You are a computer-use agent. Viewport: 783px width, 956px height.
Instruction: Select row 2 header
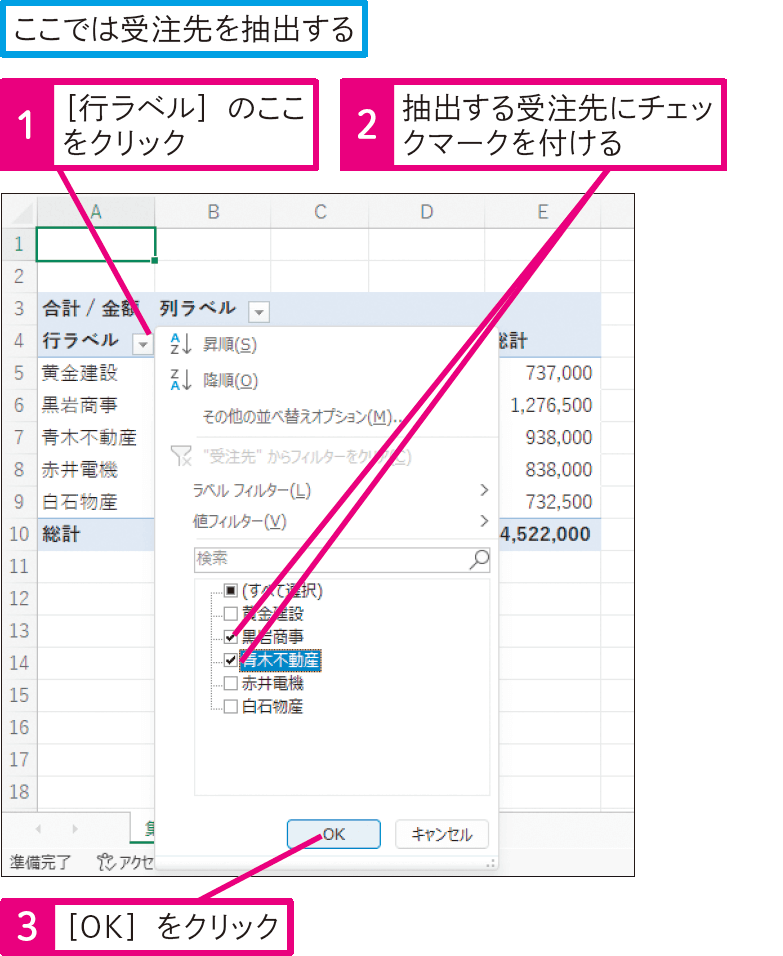coord(20,276)
